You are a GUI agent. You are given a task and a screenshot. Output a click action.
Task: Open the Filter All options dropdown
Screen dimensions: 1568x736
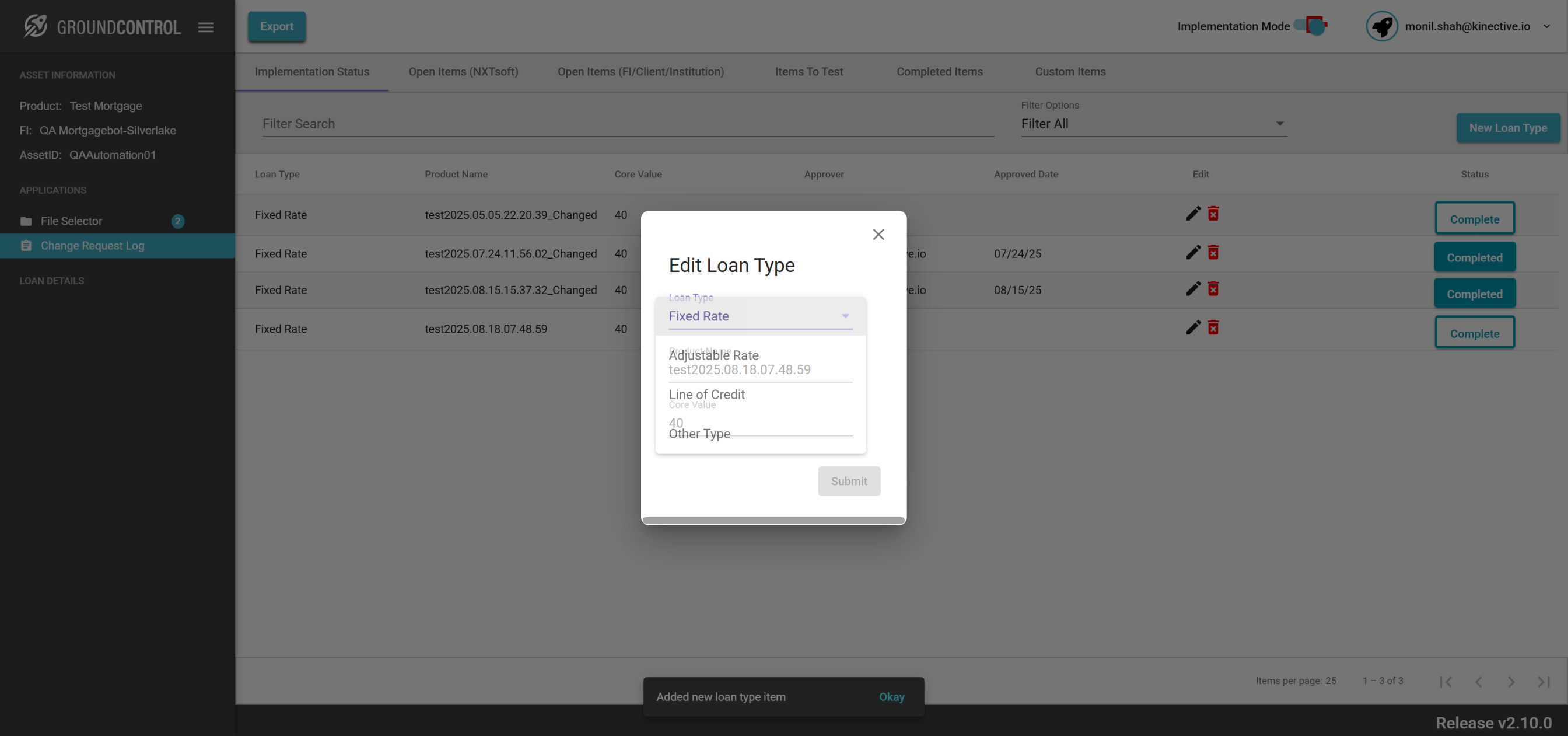1153,124
